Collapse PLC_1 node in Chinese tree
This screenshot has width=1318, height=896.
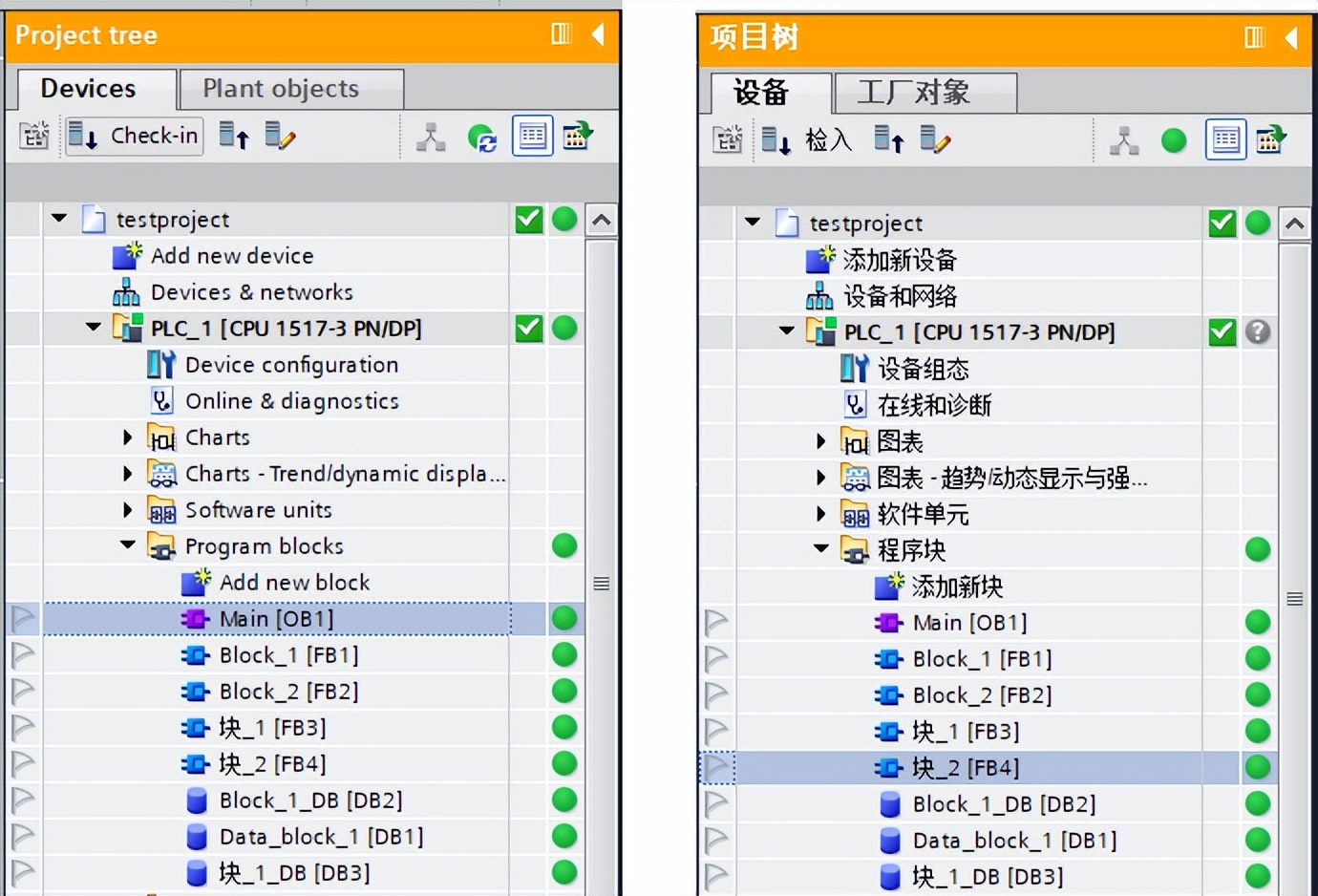[786, 331]
